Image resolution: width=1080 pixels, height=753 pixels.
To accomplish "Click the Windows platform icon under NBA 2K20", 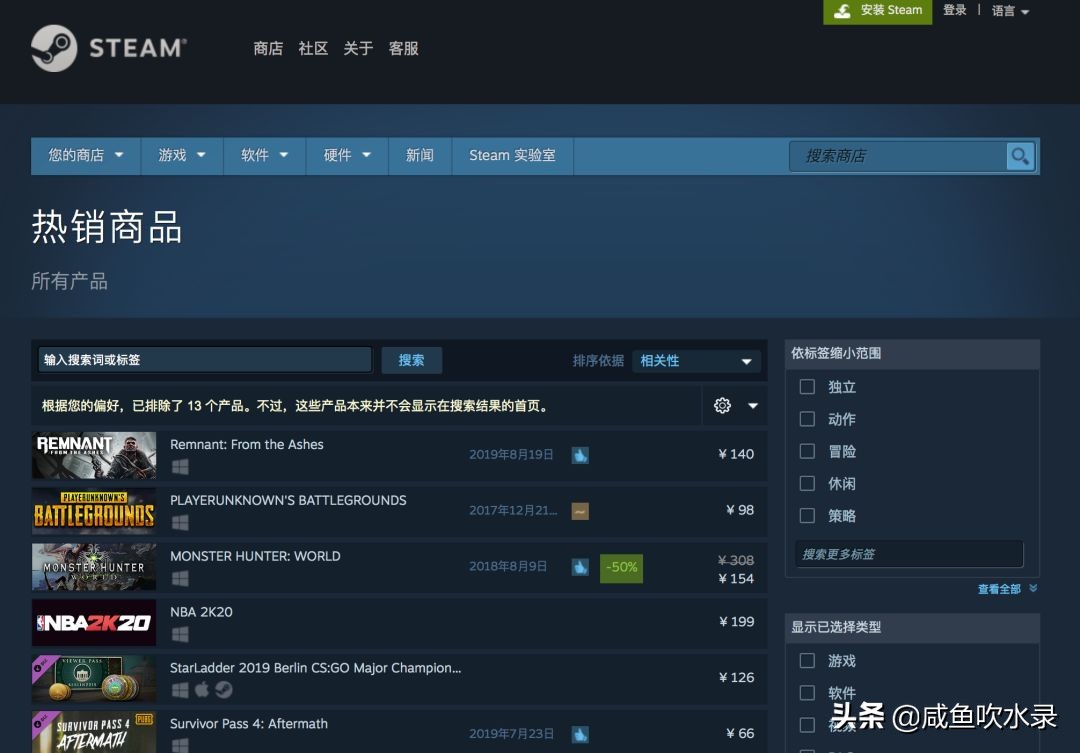I will 180,633.
